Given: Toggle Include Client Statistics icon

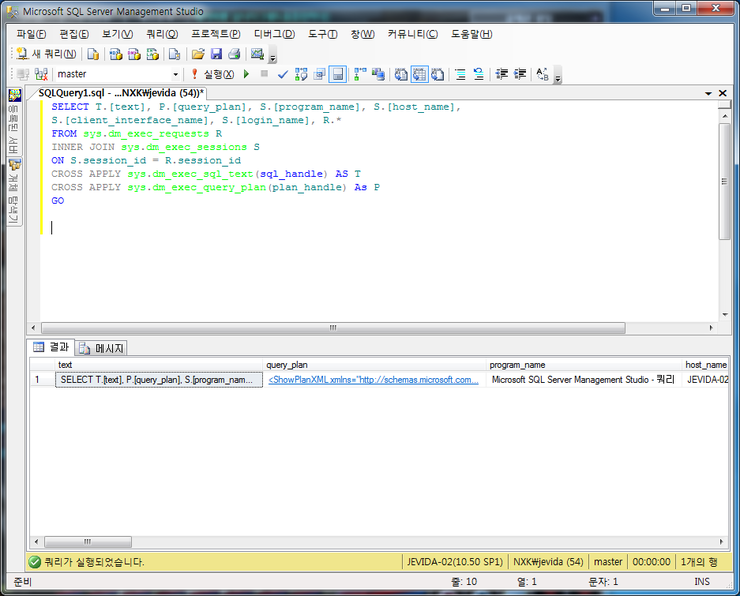Looking at the screenshot, I should coord(378,74).
